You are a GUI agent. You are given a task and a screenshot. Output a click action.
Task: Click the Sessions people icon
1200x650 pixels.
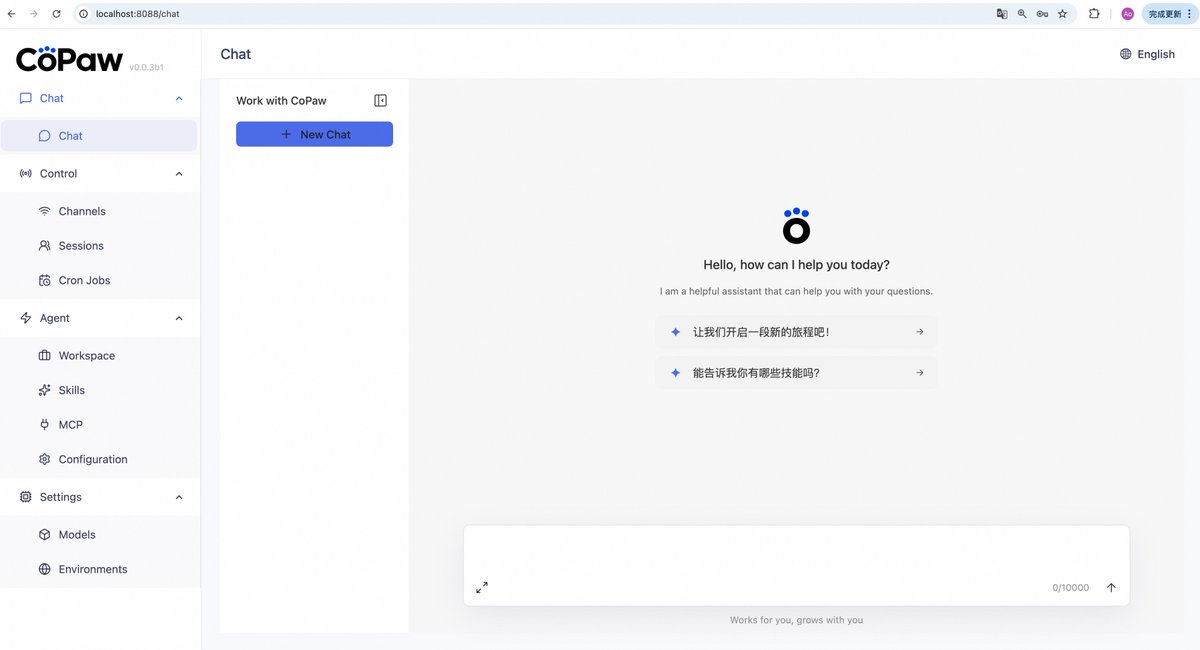(44, 245)
